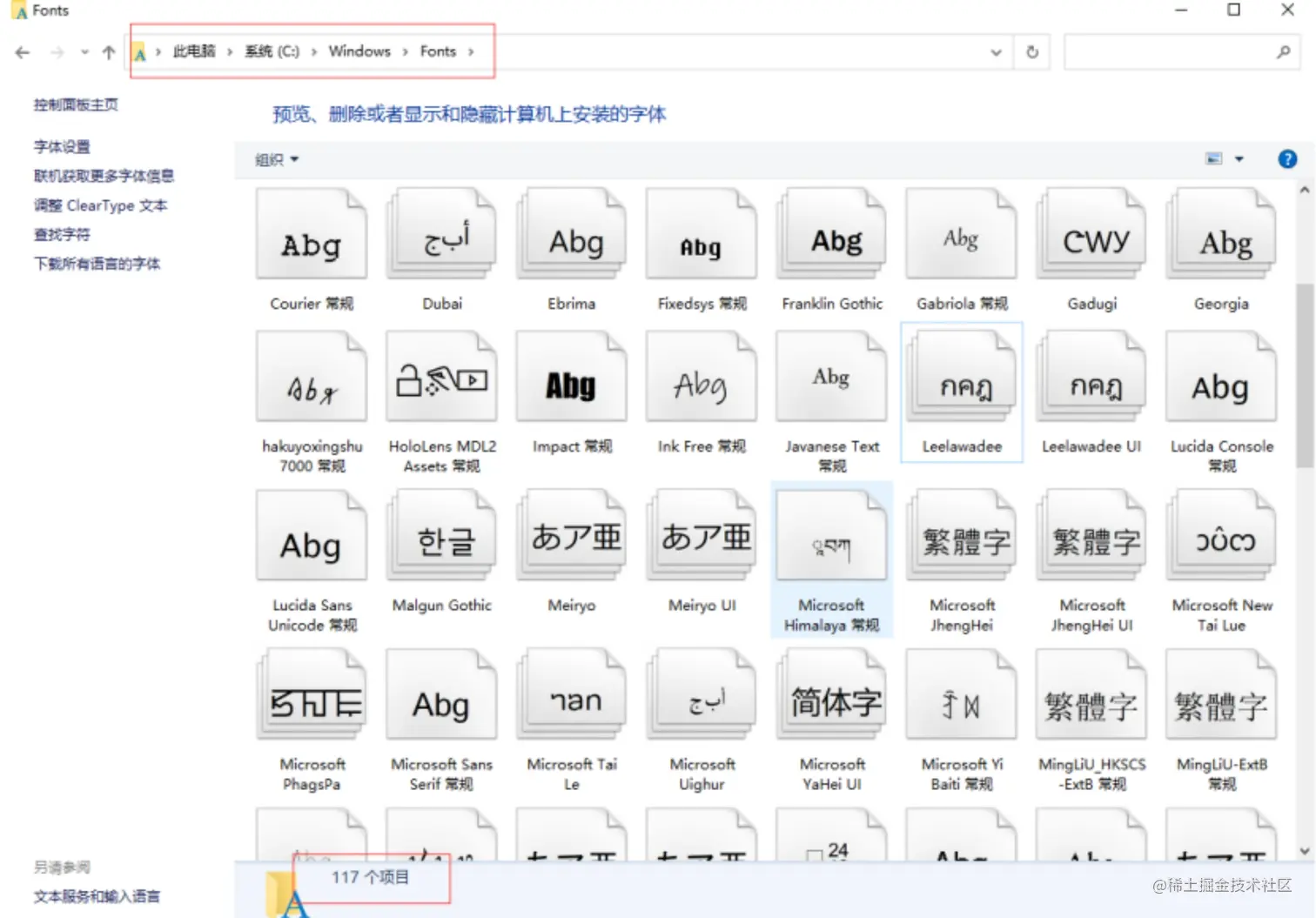Select the Microsoft Uighur font

point(702,695)
